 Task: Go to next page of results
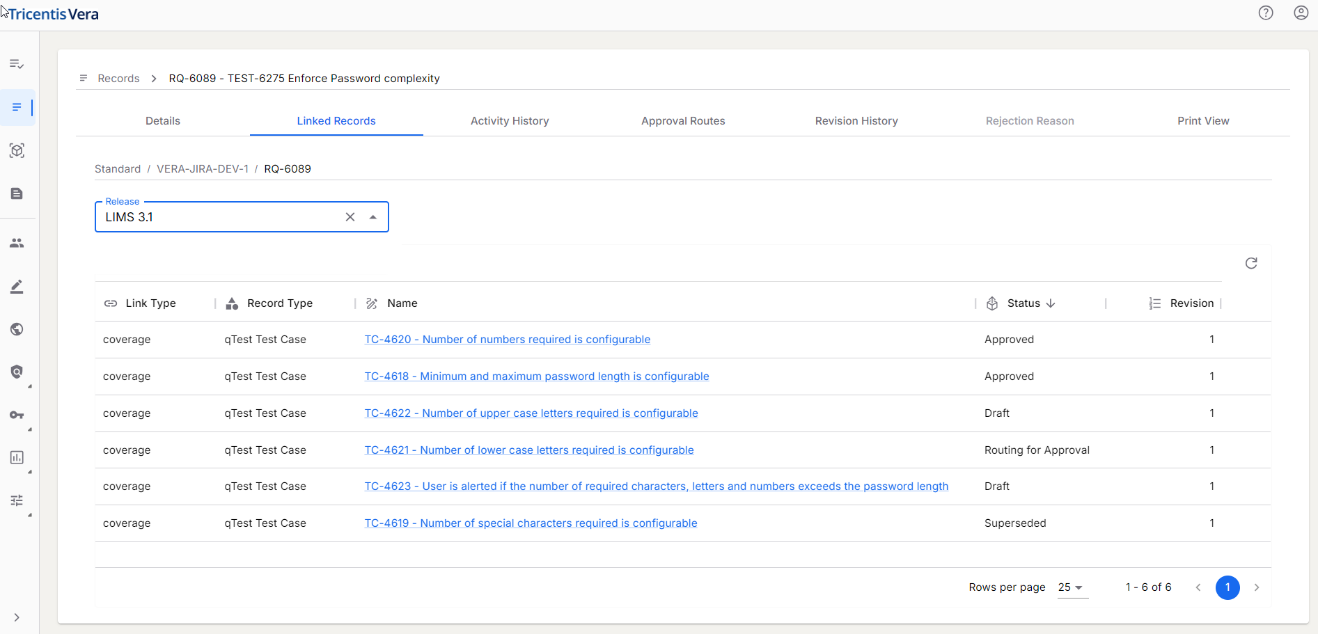coord(1257,588)
